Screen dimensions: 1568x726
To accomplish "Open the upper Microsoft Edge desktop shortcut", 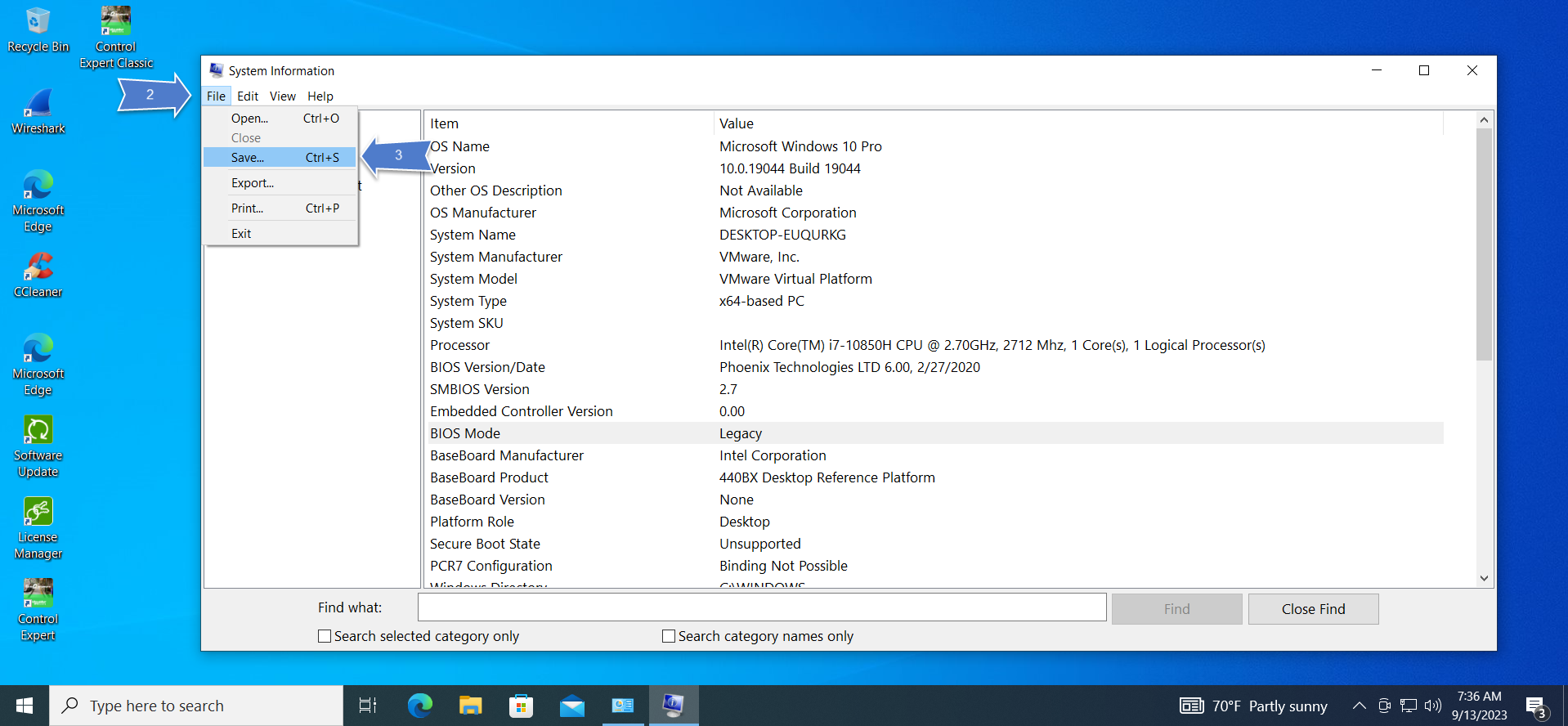I will click(x=38, y=201).
